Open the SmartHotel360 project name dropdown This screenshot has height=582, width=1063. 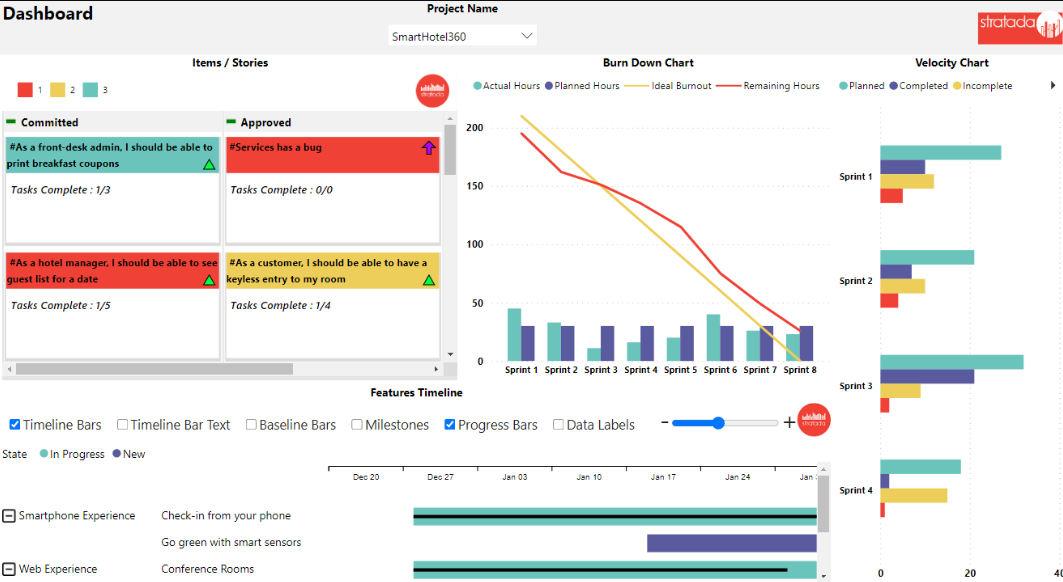click(x=527, y=34)
